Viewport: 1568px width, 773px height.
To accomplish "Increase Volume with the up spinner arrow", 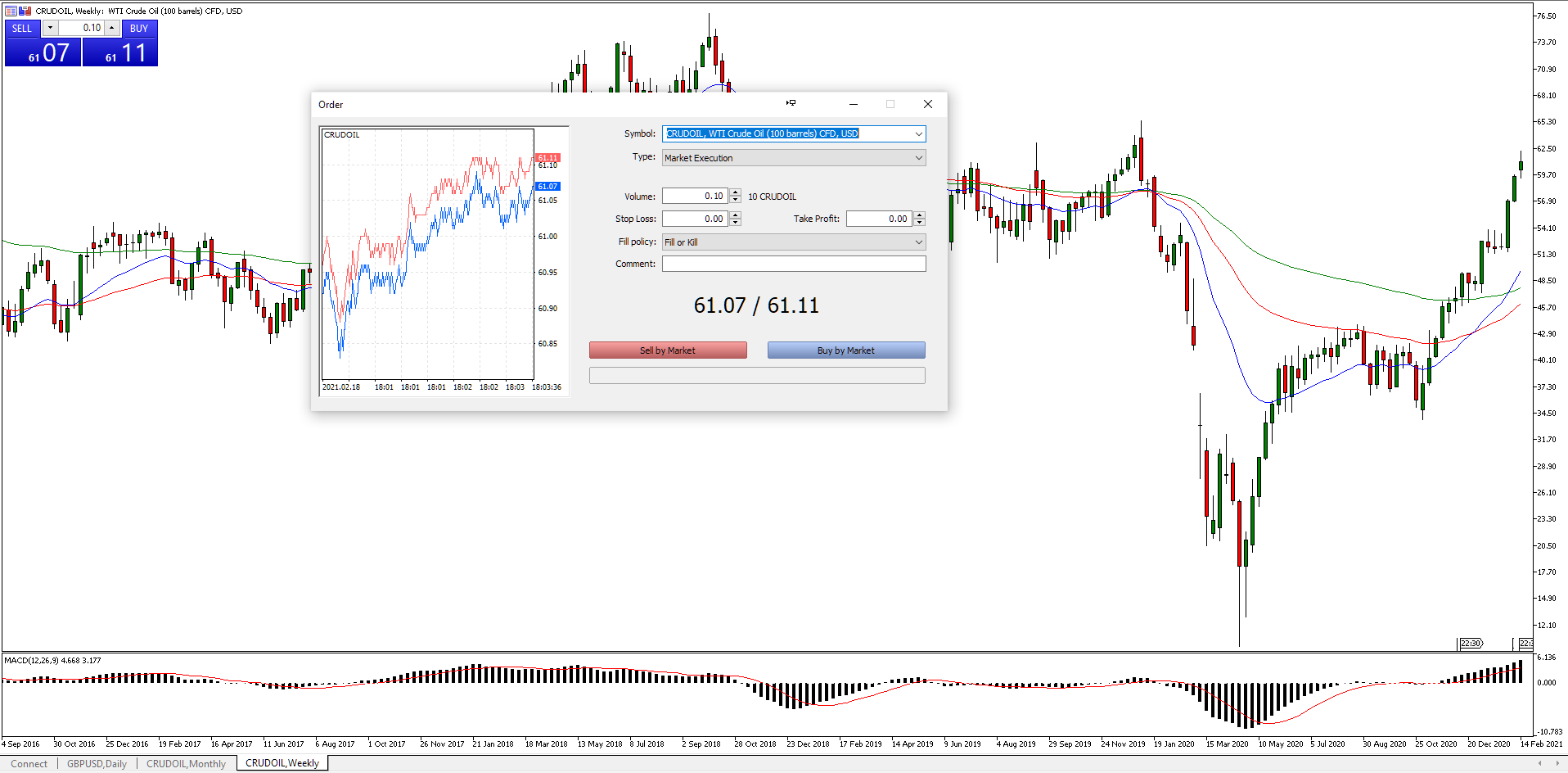I will tap(735, 192).
